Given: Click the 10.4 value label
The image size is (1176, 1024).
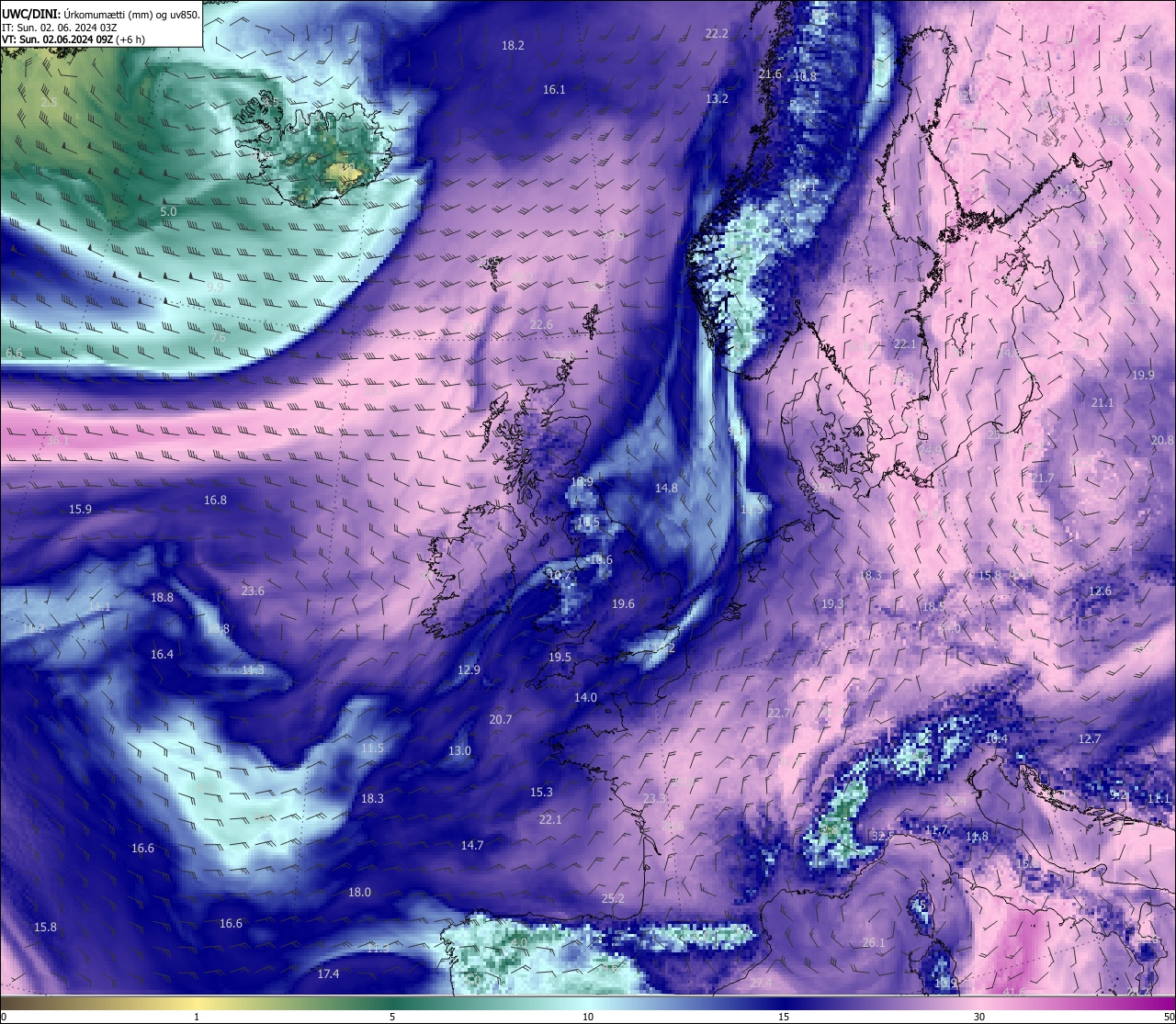Looking at the screenshot, I should pos(996,738).
